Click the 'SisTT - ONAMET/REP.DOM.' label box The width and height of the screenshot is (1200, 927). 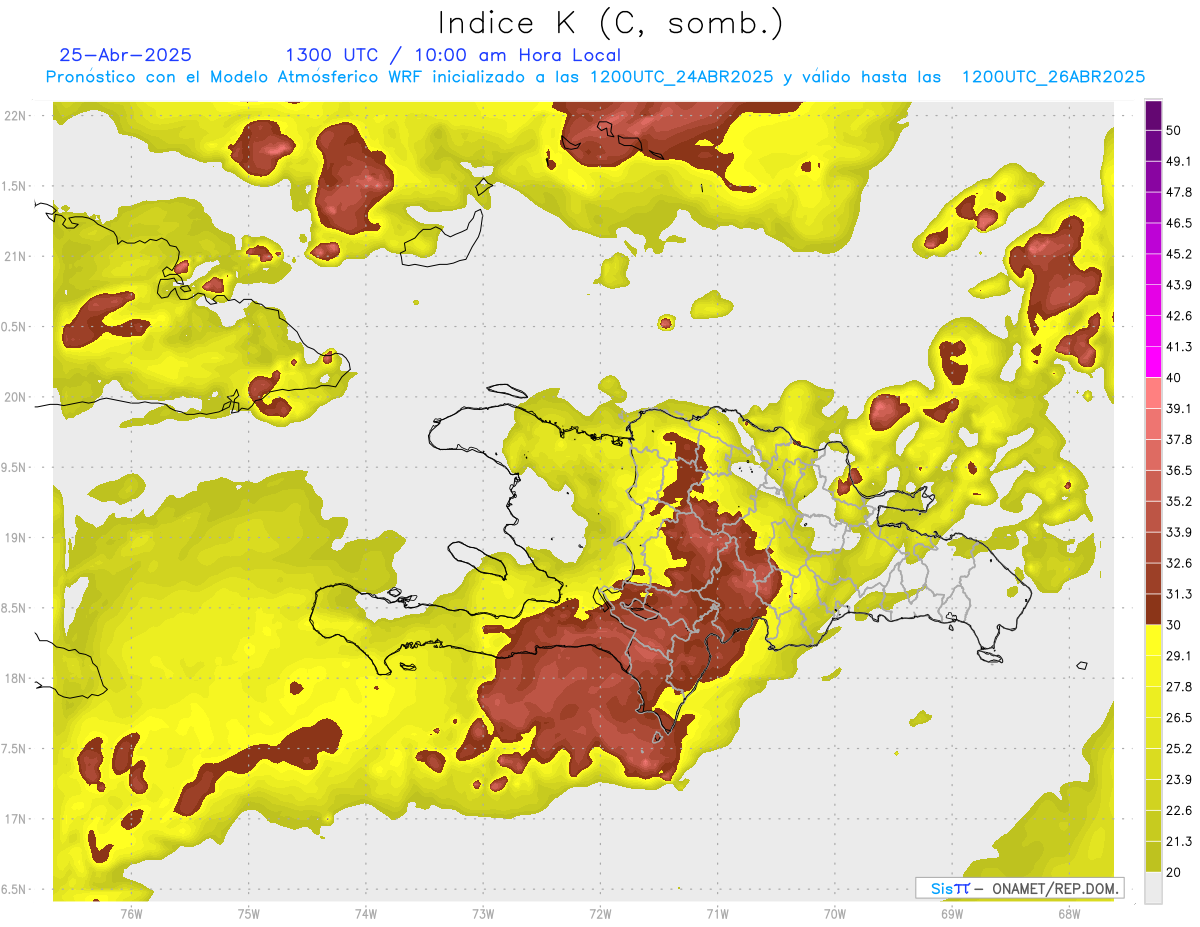click(1019, 888)
